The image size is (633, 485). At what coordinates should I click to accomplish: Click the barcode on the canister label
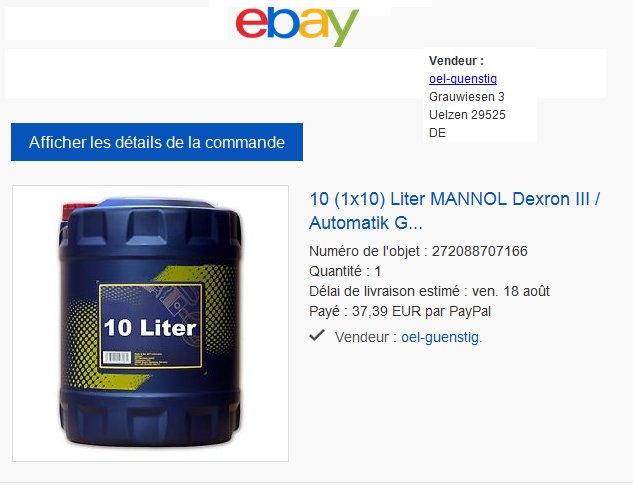[117, 357]
